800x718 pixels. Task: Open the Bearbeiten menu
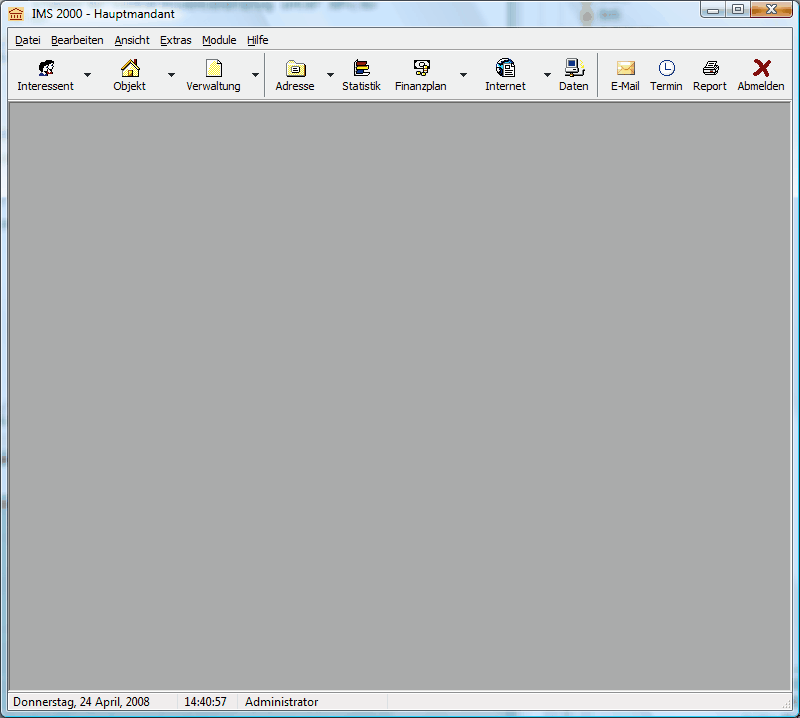coord(77,40)
